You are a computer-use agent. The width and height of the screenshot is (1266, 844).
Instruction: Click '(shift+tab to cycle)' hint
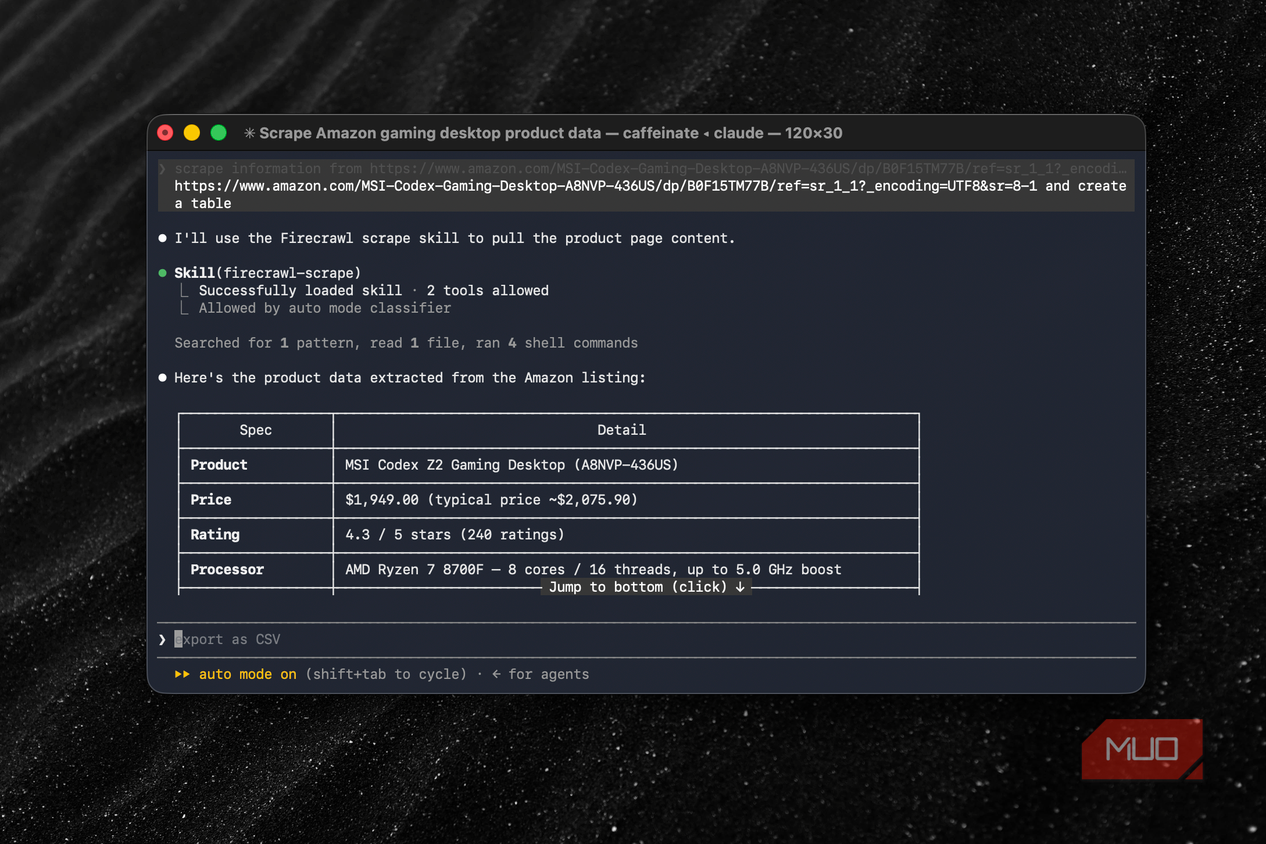pos(386,674)
